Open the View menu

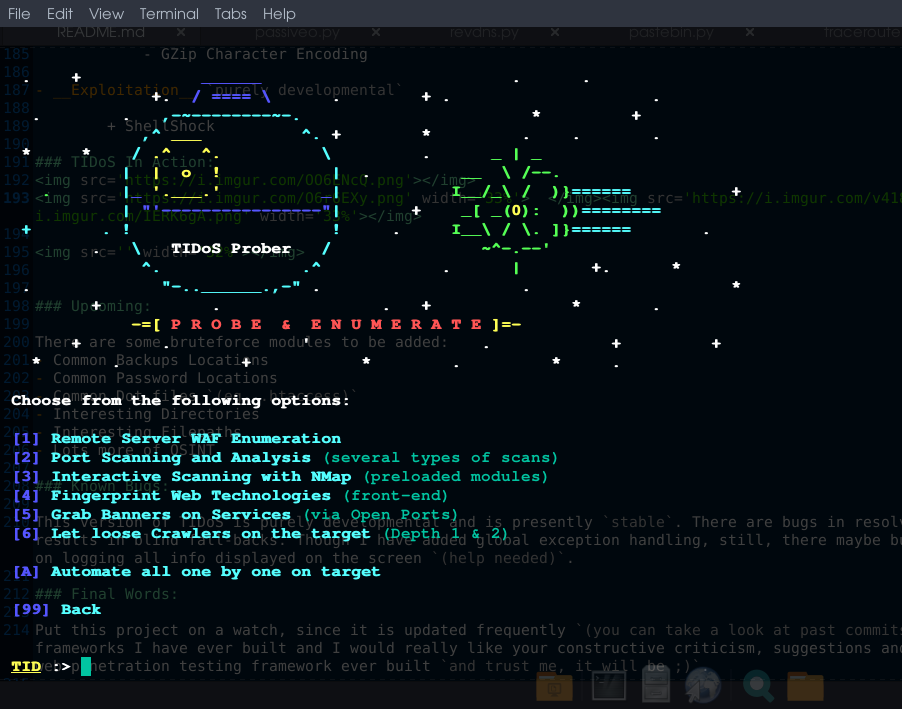[106, 13]
